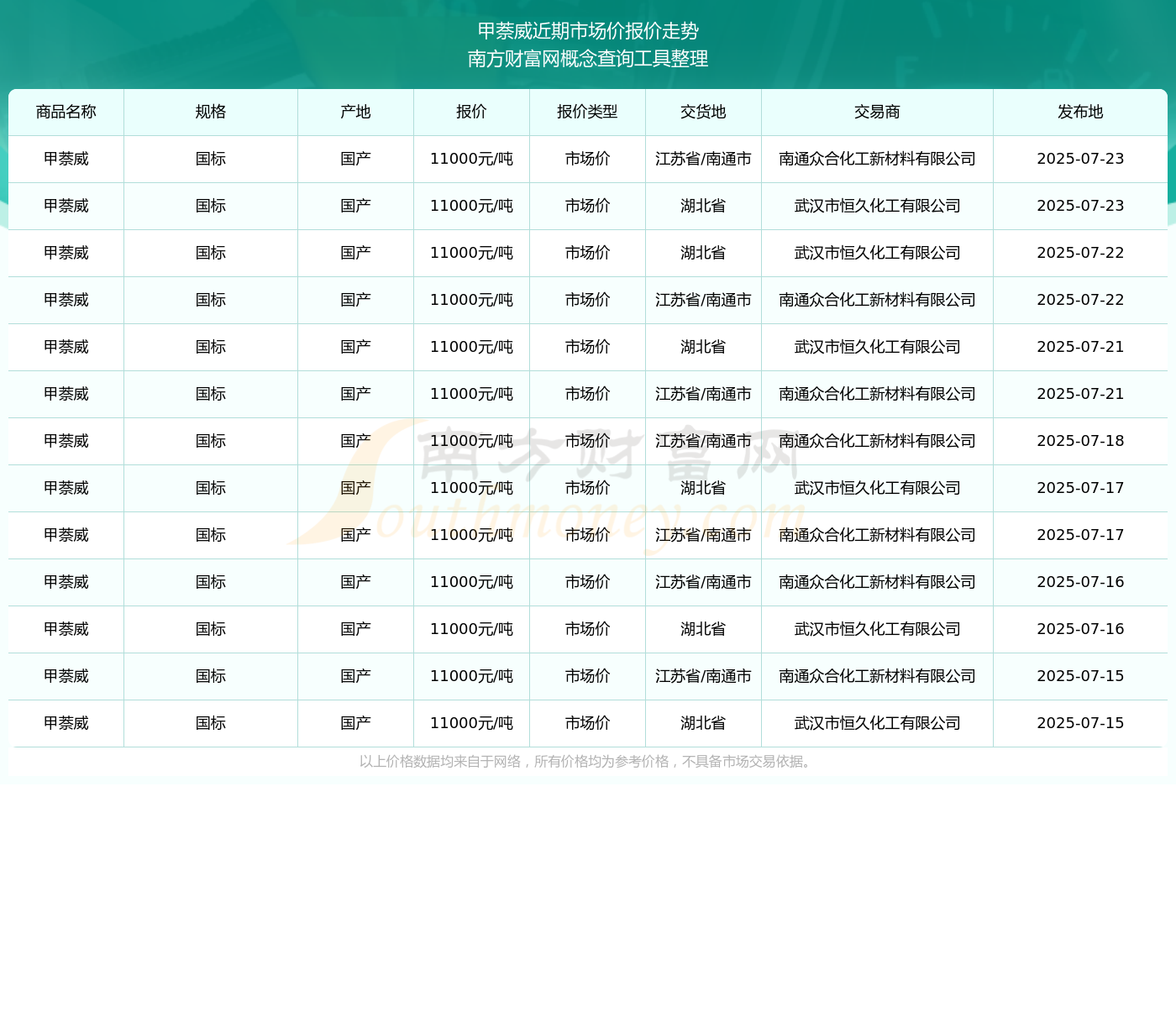The width and height of the screenshot is (1176, 1012).
Task: Click the 交货地 column header
Action: tap(703, 112)
